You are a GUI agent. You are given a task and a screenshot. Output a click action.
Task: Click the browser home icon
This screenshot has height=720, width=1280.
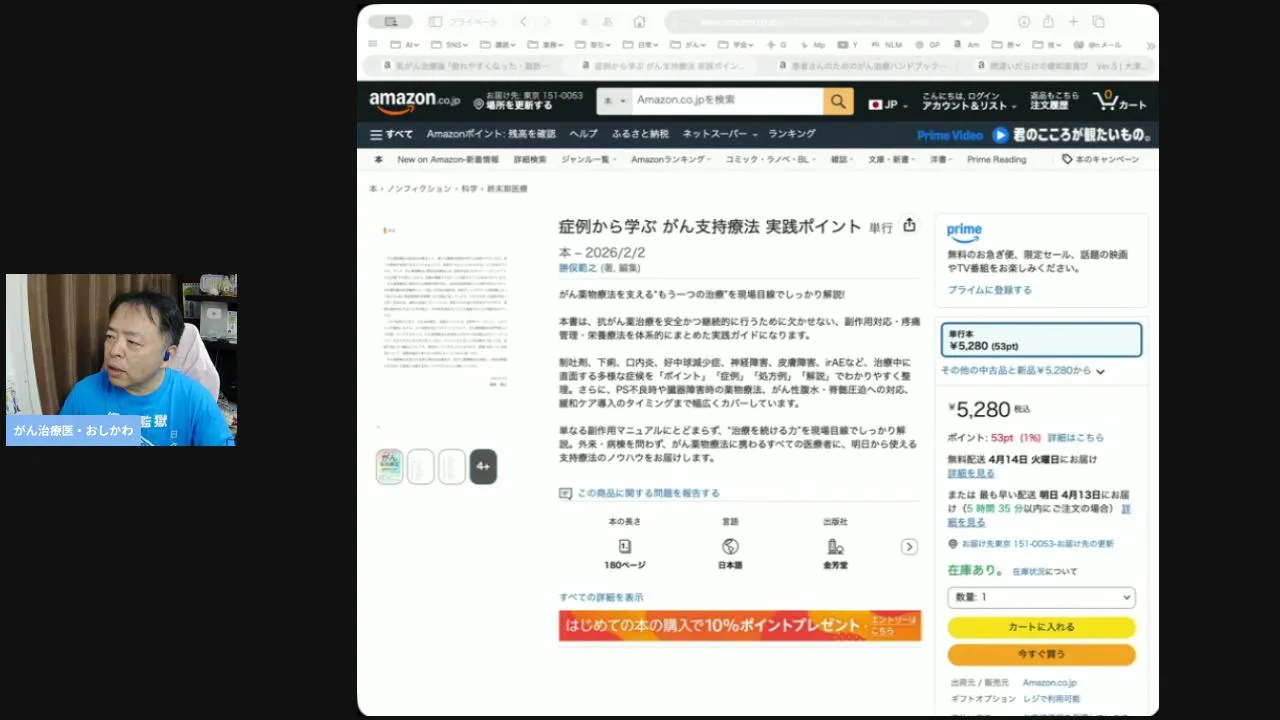point(639,22)
